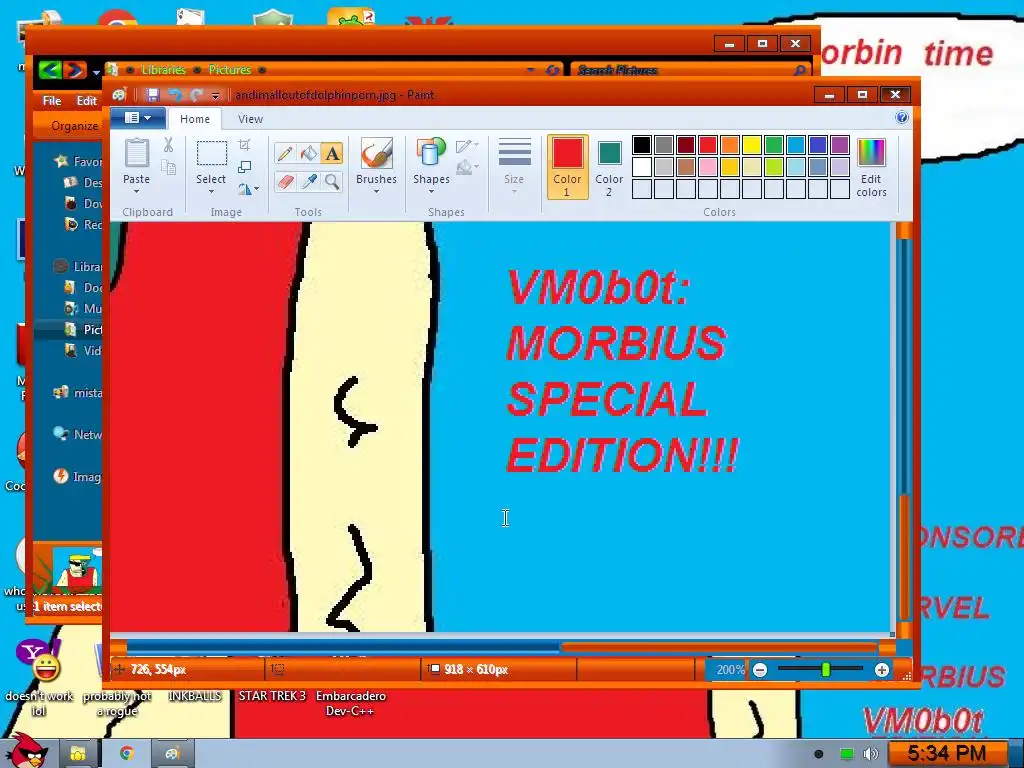Expand the Paste dropdown arrow
Image resolution: width=1024 pixels, height=768 pixels.
coord(136,192)
